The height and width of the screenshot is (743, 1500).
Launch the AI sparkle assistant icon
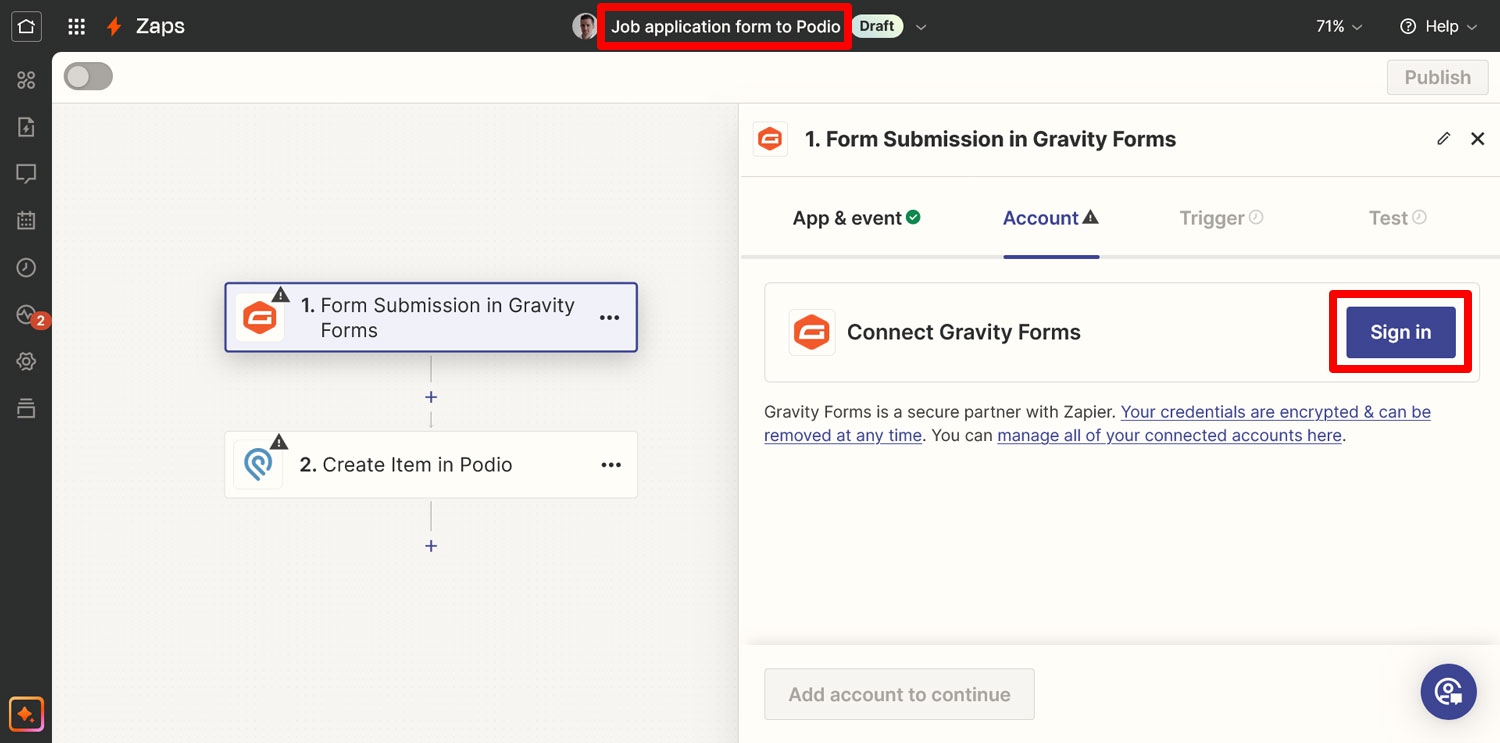click(26, 715)
